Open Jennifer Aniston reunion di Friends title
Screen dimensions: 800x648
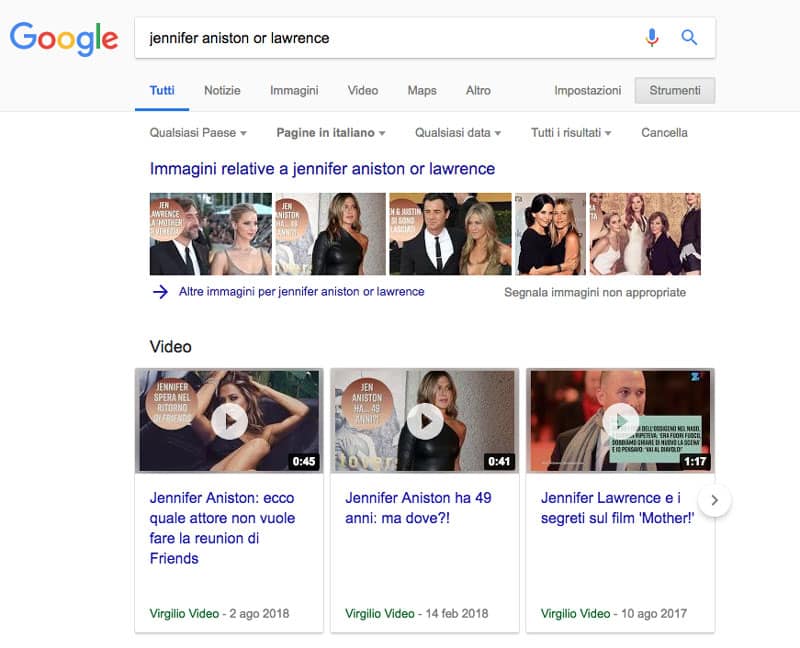tap(222, 528)
